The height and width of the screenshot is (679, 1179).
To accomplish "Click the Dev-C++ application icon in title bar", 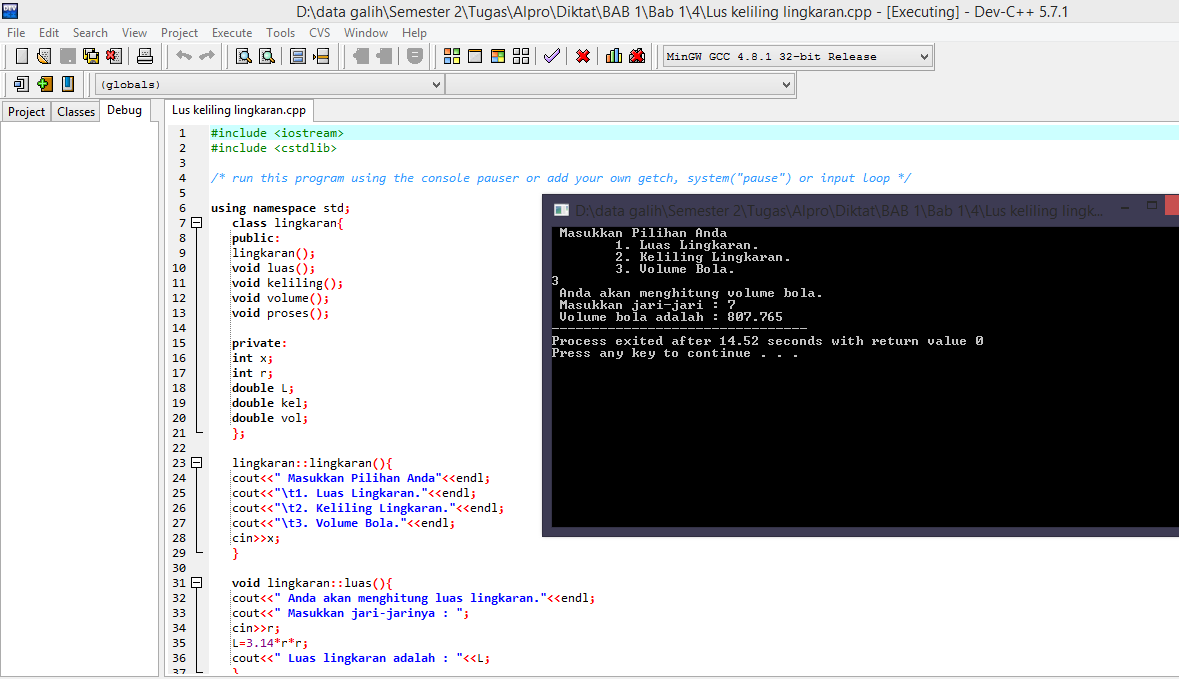I will coord(10,11).
